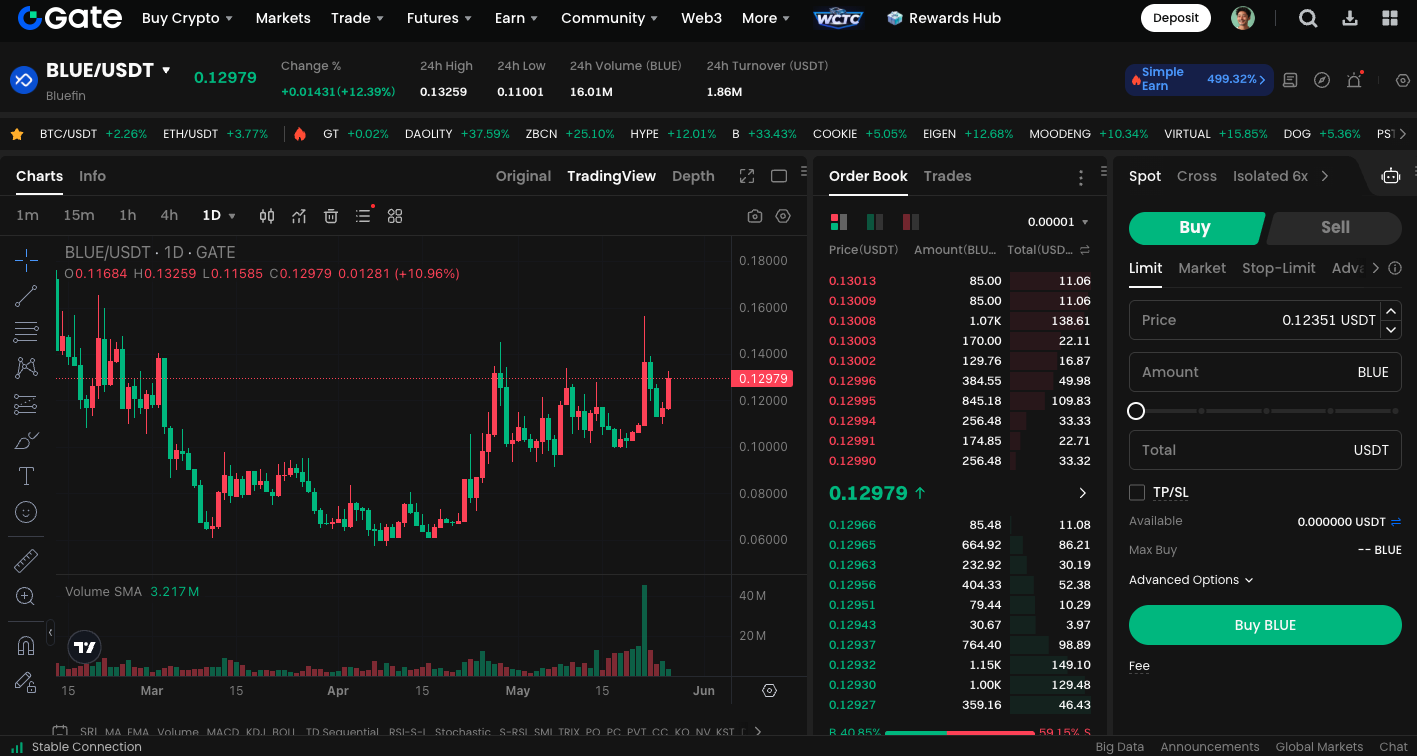Expand the Futures menu

440,18
